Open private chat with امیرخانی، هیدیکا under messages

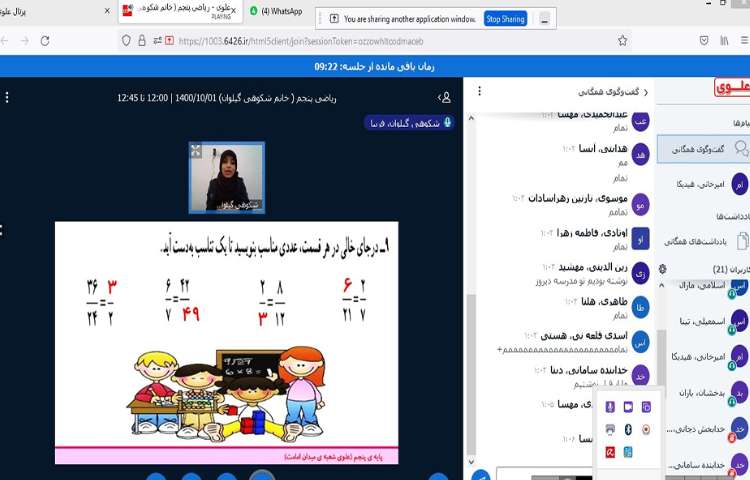[703, 184]
